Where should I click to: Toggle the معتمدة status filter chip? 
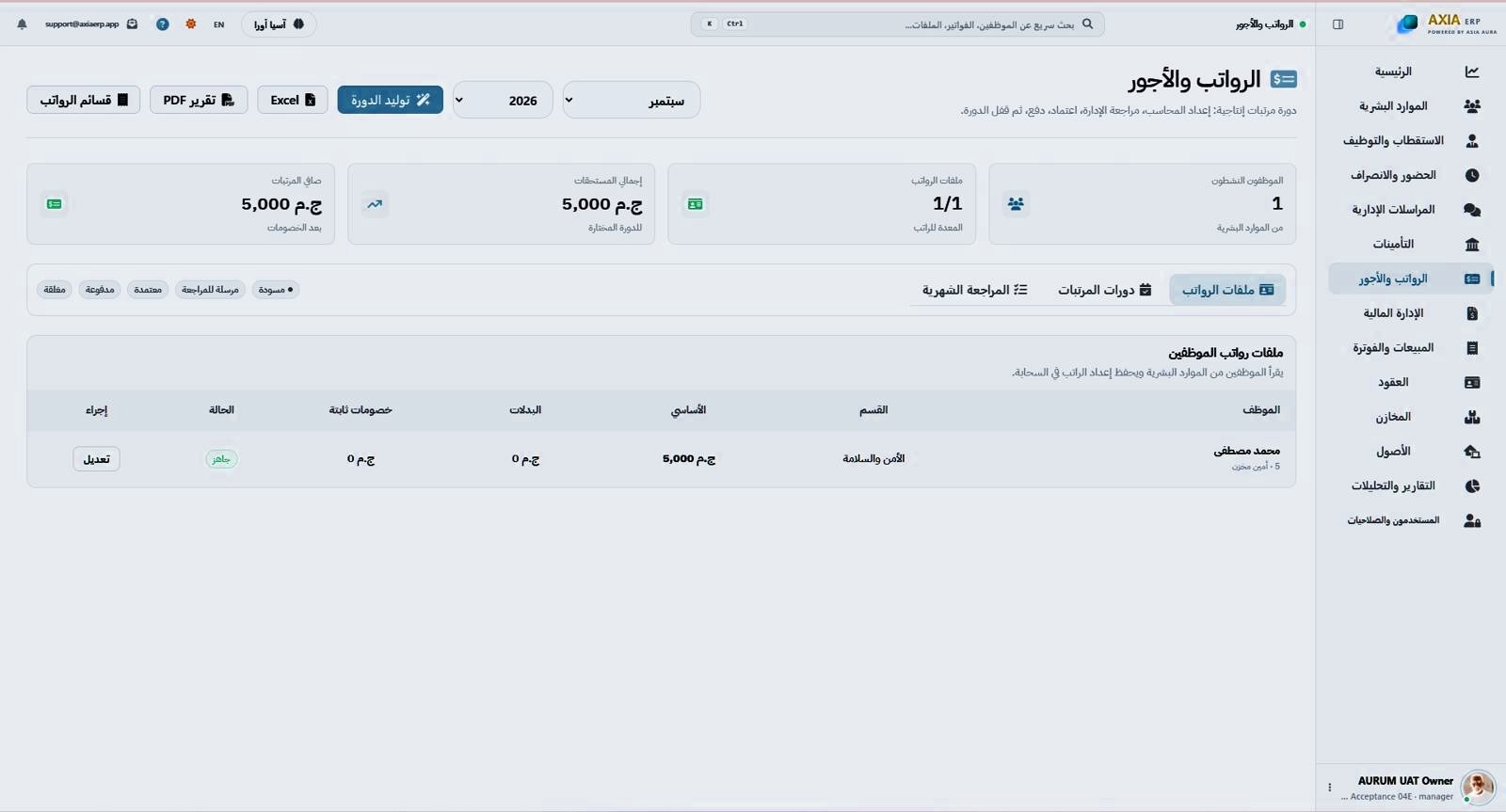(148, 290)
